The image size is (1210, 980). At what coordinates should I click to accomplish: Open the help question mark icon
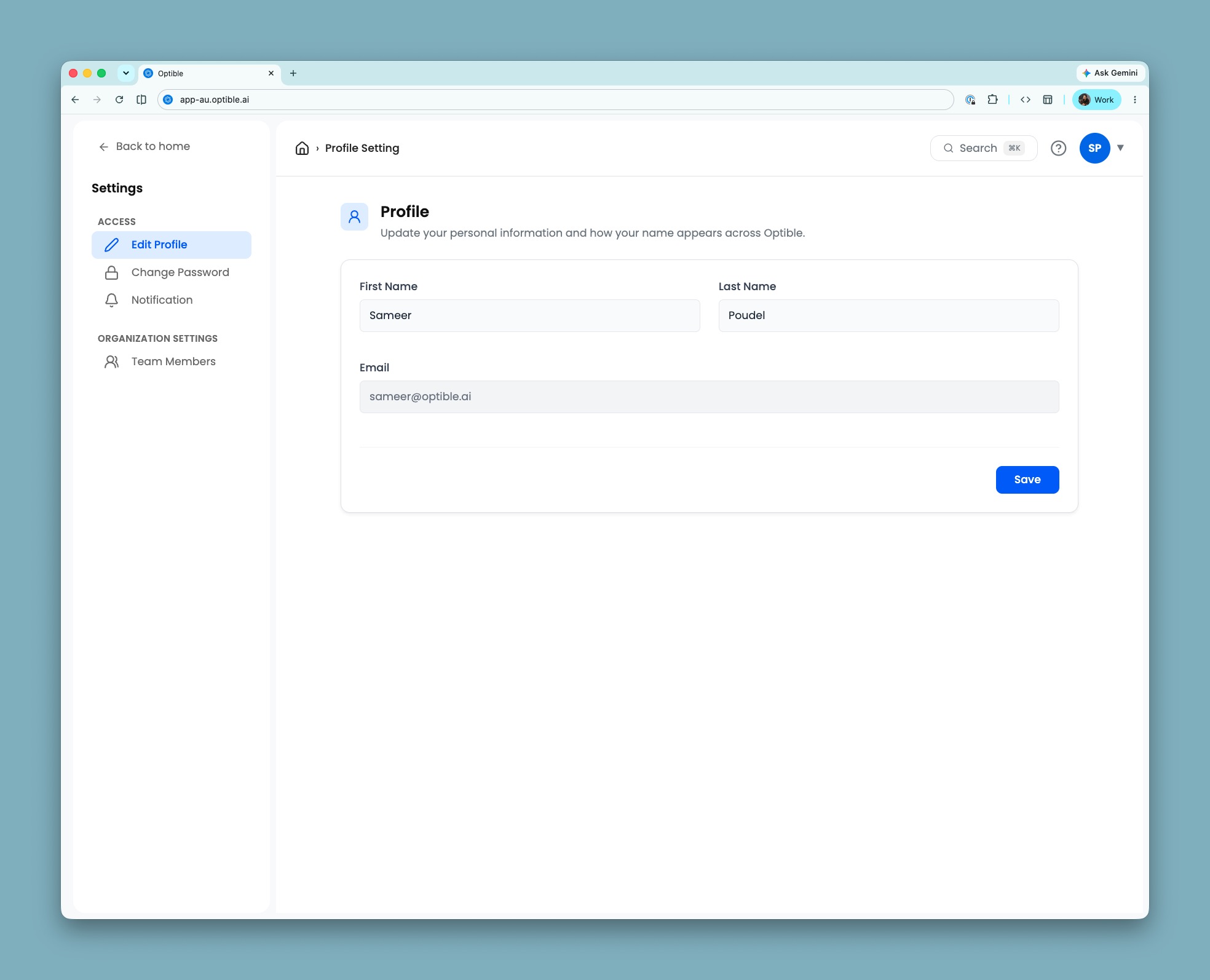point(1058,148)
